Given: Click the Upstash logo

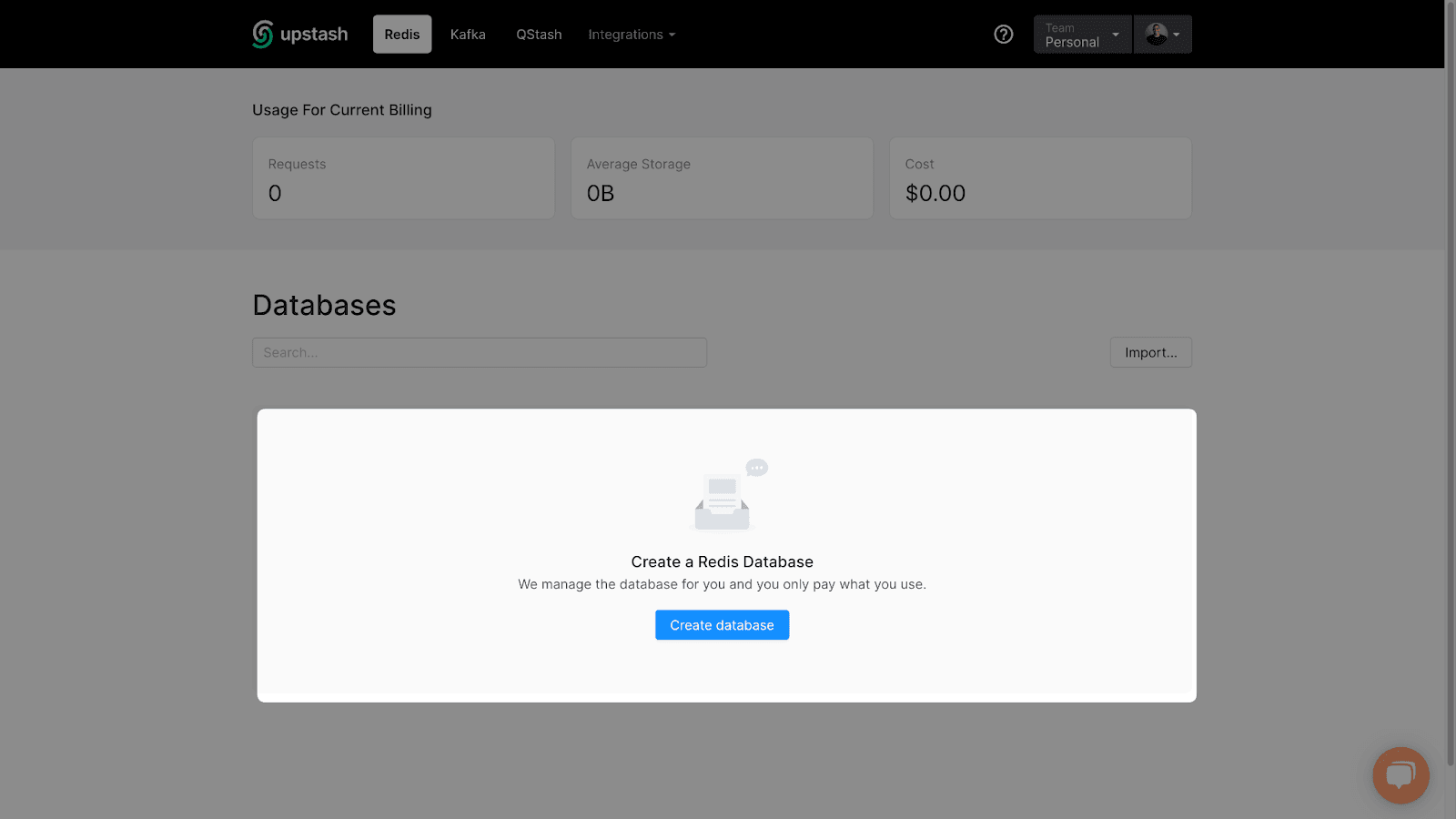Looking at the screenshot, I should pos(300,34).
